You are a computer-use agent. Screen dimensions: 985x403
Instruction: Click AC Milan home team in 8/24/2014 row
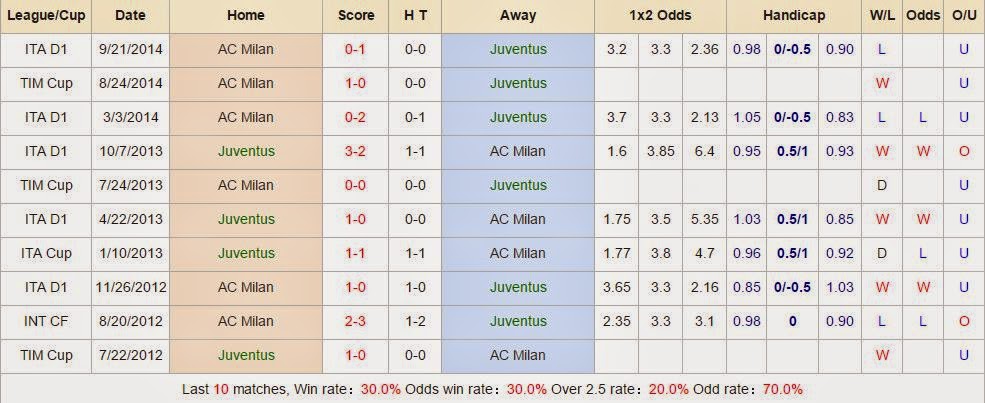pos(246,84)
